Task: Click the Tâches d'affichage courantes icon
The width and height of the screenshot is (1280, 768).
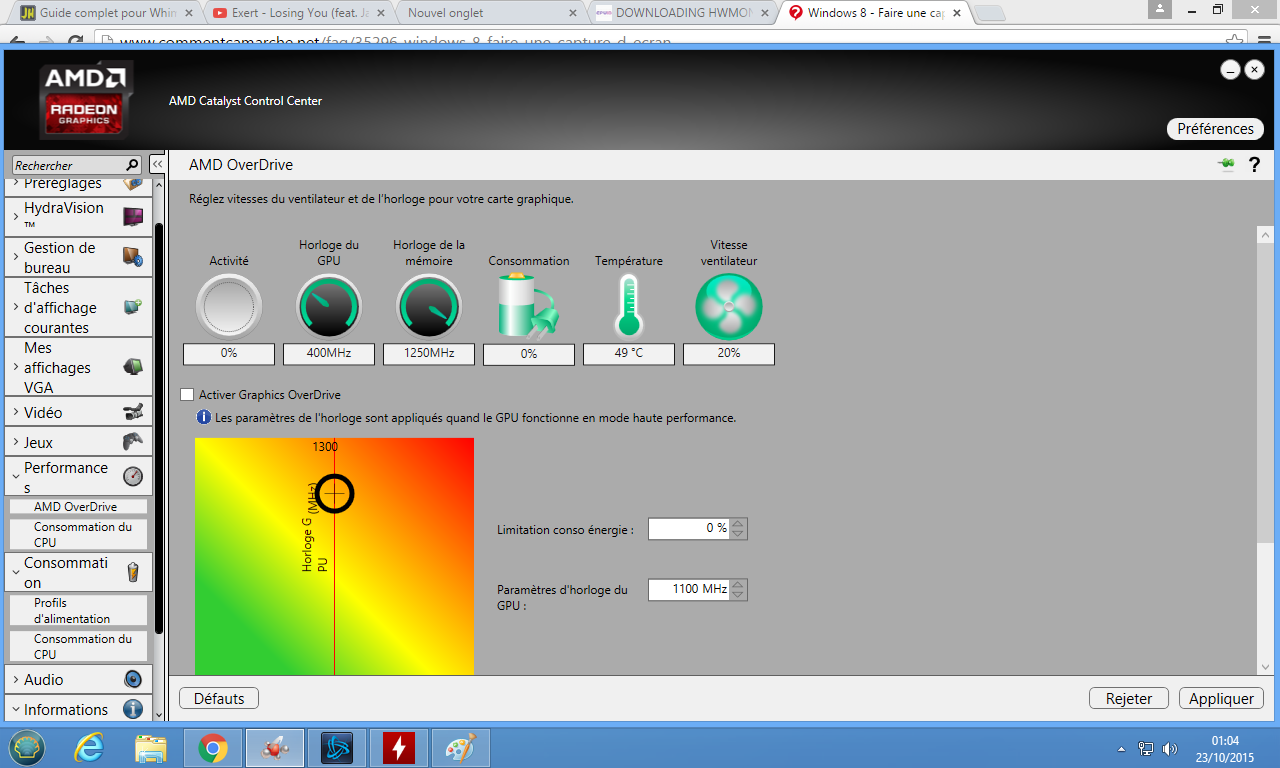Action: point(133,307)
